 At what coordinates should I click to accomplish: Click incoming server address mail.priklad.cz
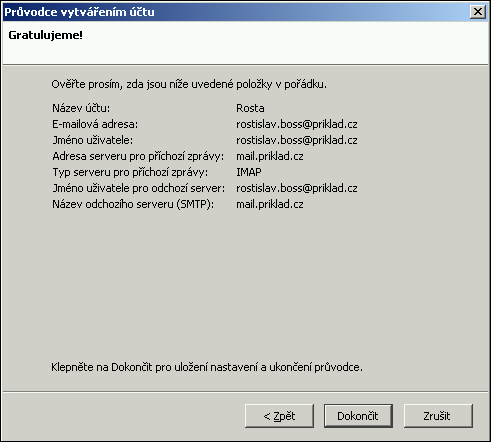[270, 156]
